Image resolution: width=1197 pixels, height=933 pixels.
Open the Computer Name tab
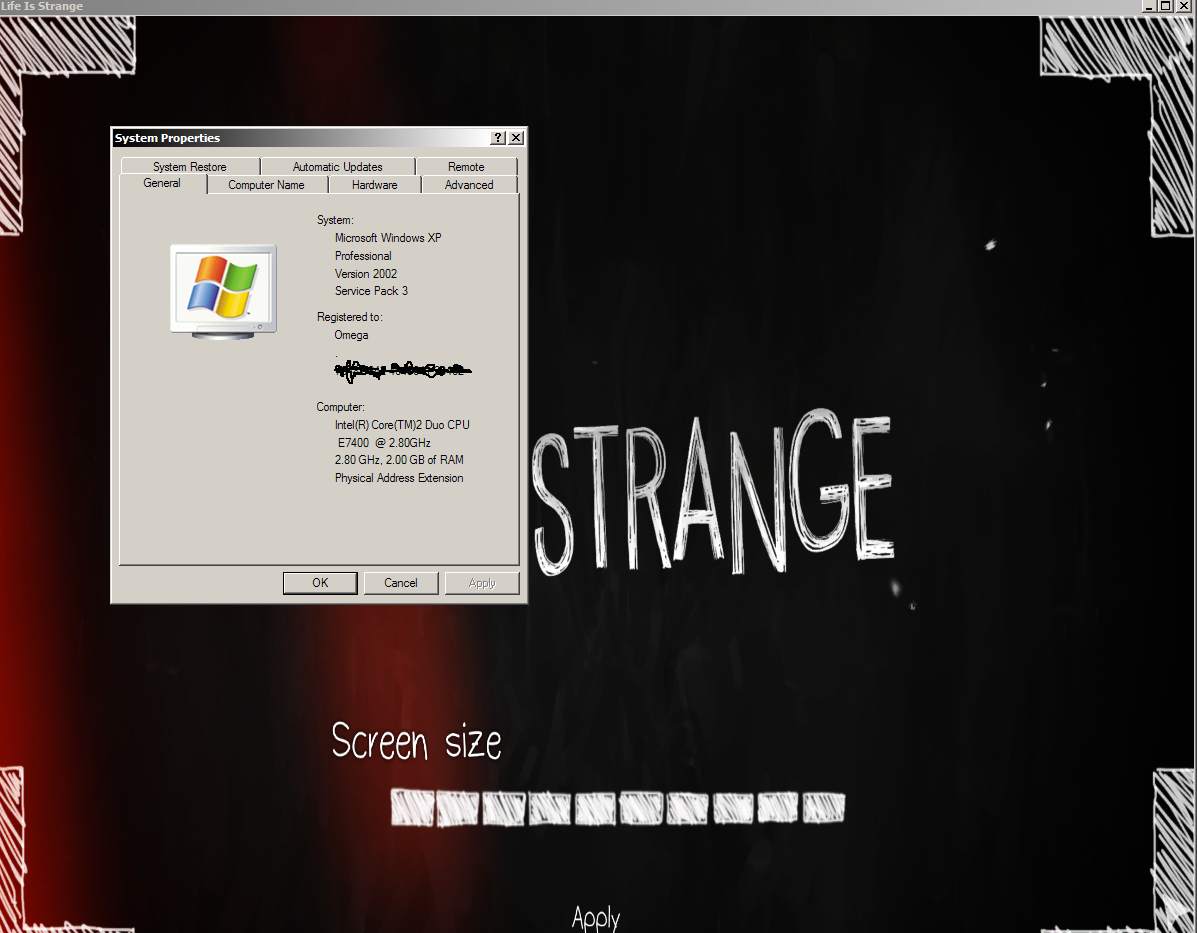coord(266,185)
